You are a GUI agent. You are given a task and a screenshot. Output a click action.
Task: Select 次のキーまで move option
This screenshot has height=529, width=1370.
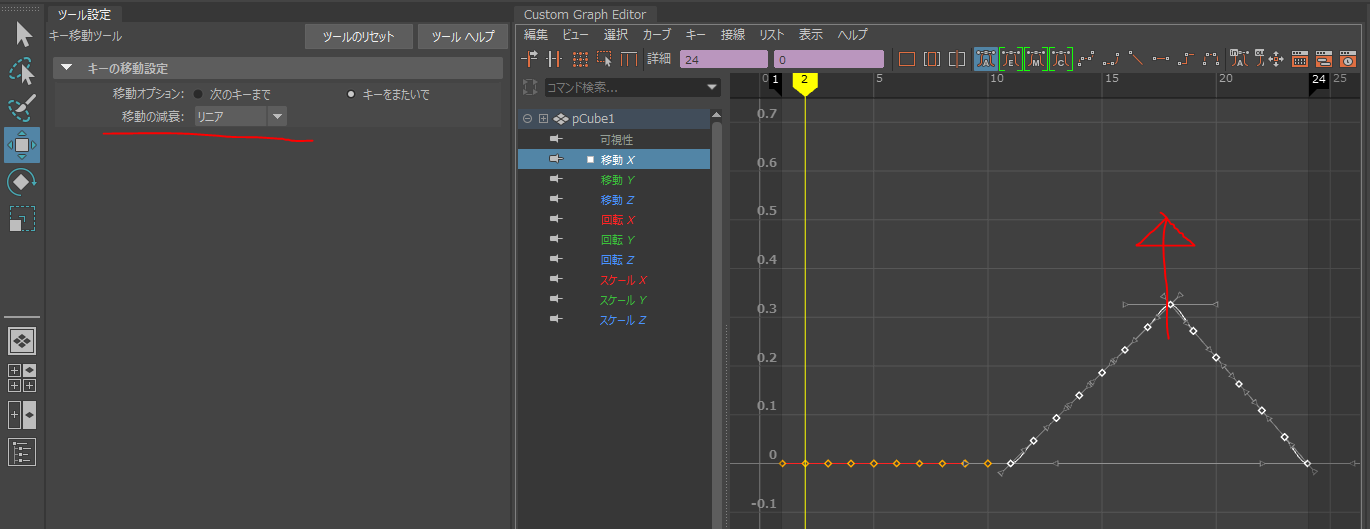tap(198, 94)
